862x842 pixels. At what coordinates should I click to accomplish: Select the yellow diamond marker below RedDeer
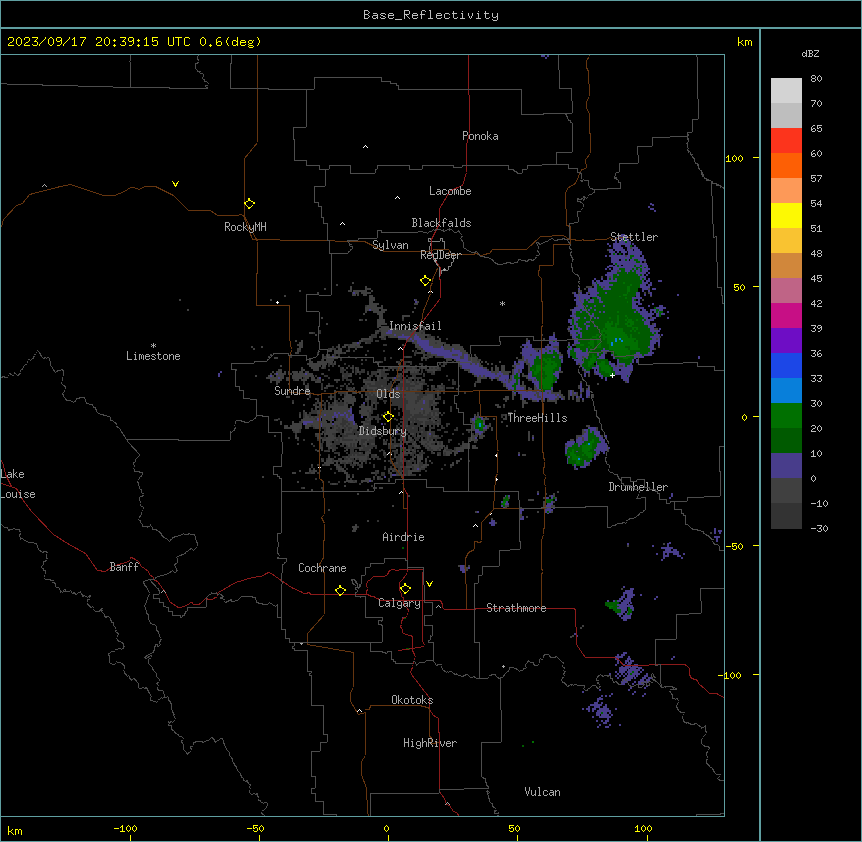click(x=425, y=281)
